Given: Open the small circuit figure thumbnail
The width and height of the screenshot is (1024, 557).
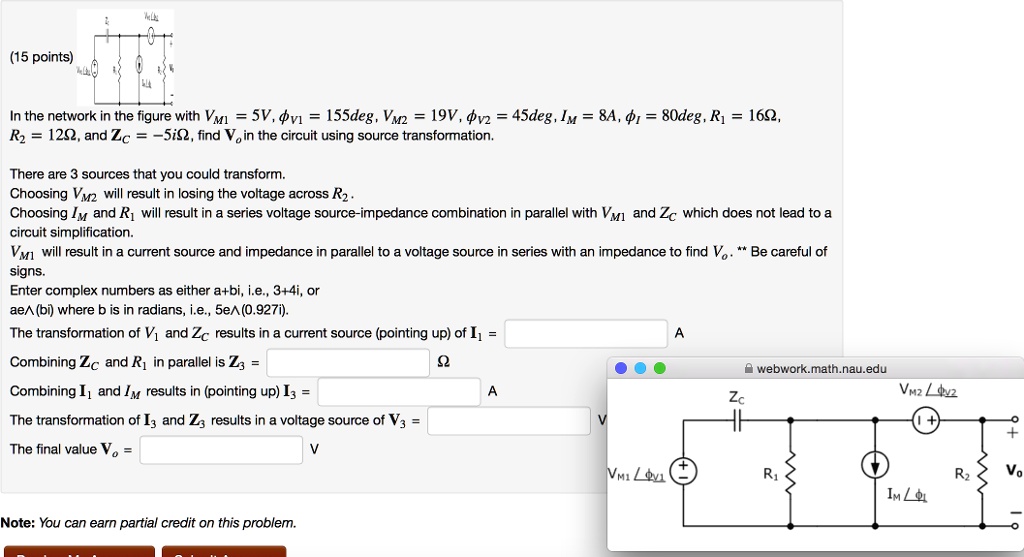Looking at the screenshot, I should pos(125,57).
